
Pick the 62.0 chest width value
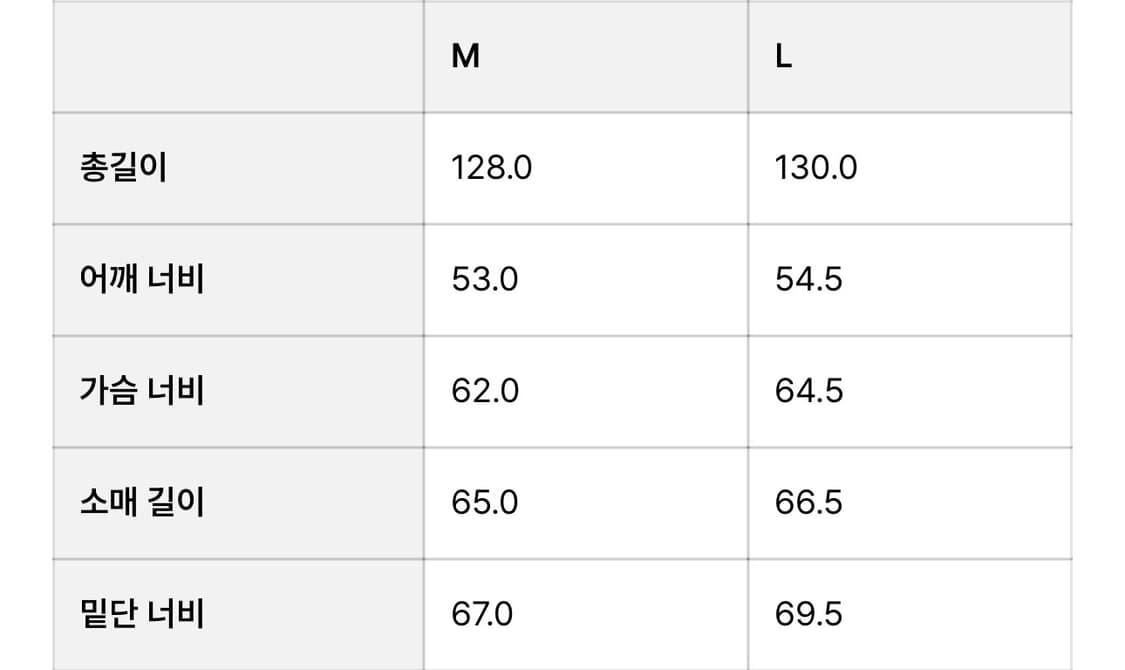pos(485,390)
